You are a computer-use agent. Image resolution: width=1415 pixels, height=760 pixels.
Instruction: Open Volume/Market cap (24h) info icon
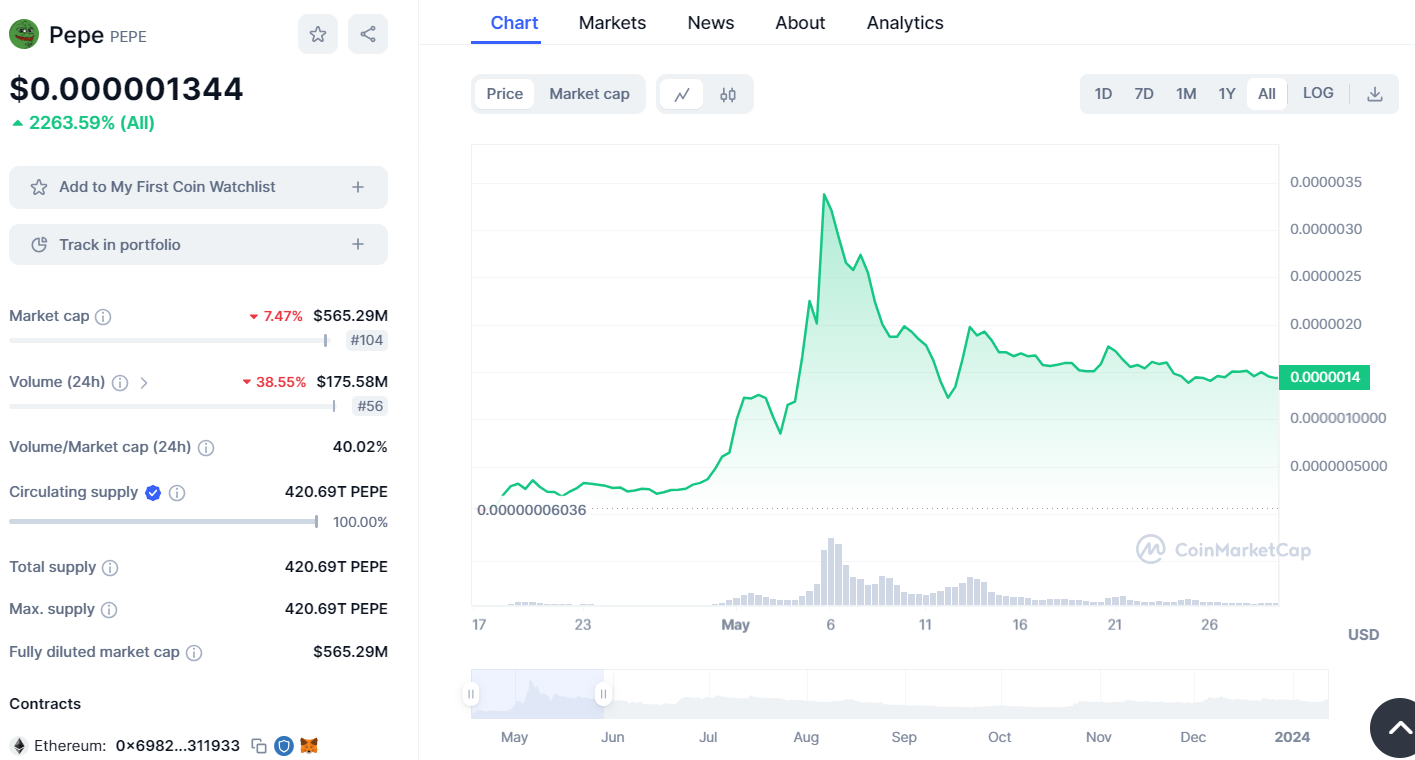click(x=206, y=447)
